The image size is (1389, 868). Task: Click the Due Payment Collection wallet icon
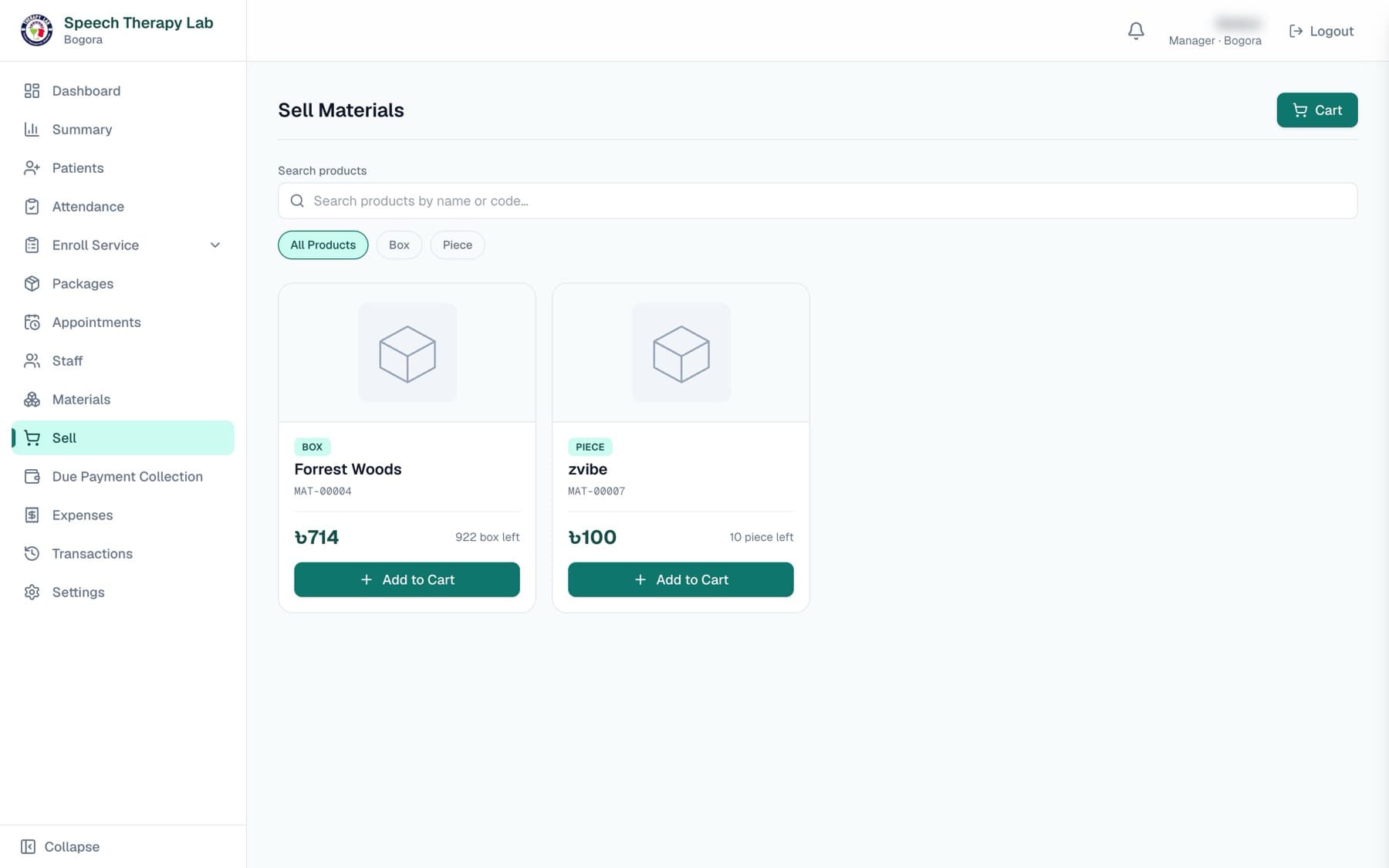(32, 477)
